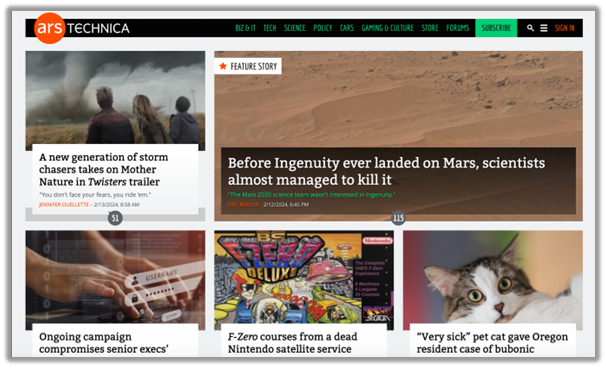The width and height of the screenshot is (606, 368).
Task: Visit the Store link
Action: 430,28
